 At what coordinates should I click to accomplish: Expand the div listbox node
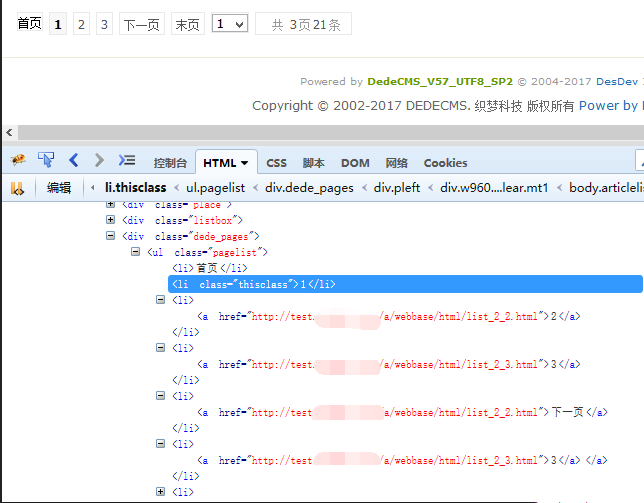point(111,220)
